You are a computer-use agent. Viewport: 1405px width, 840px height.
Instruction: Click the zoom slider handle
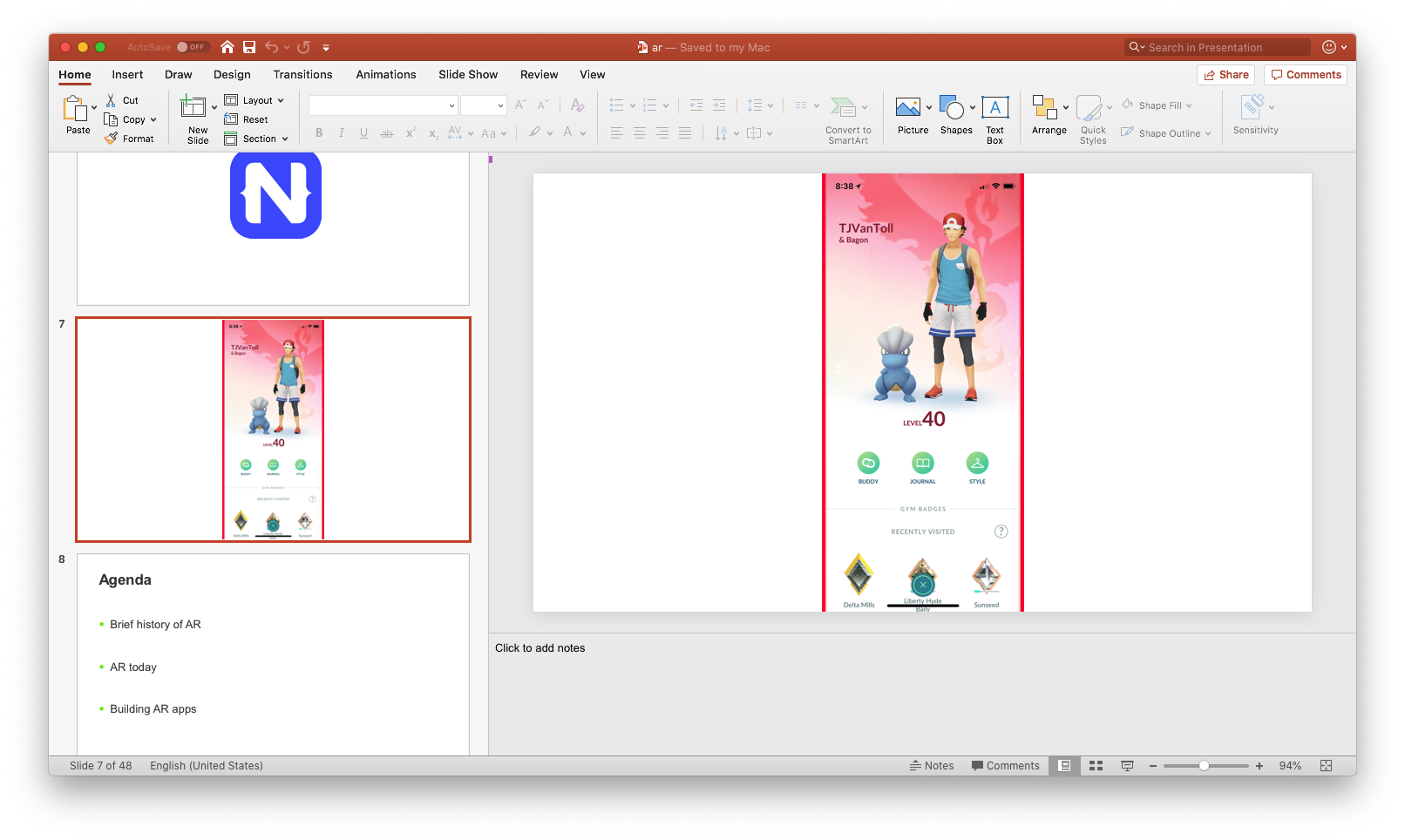coord(1204,765)
